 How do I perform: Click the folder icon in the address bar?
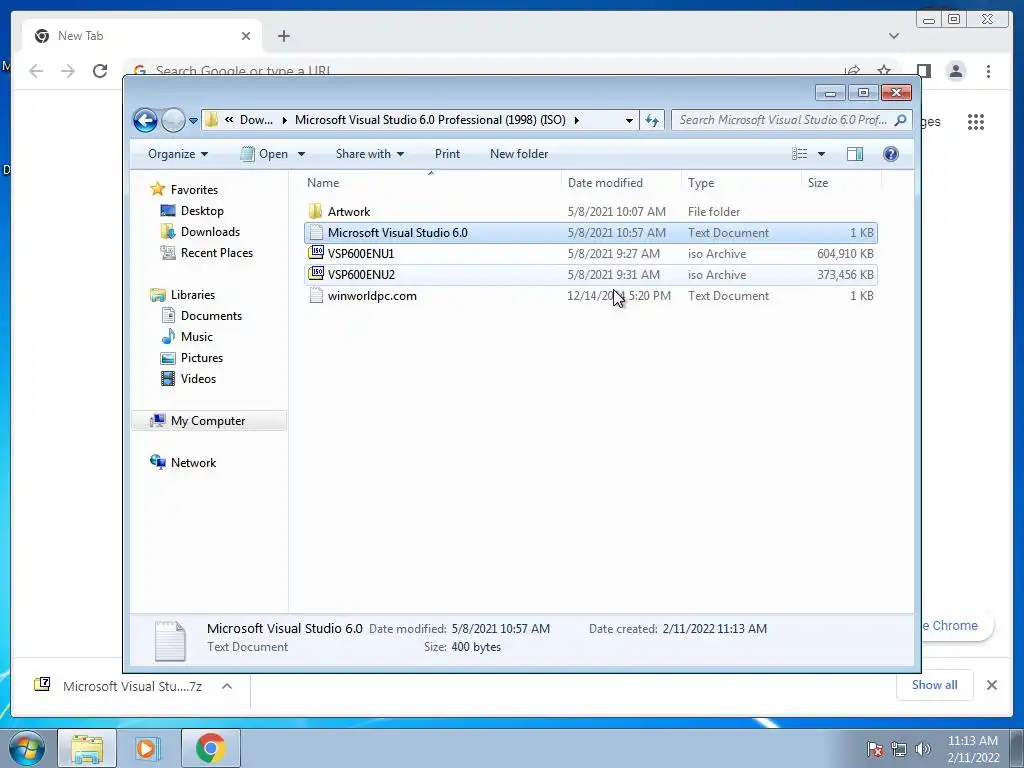[x=211, y=120]
